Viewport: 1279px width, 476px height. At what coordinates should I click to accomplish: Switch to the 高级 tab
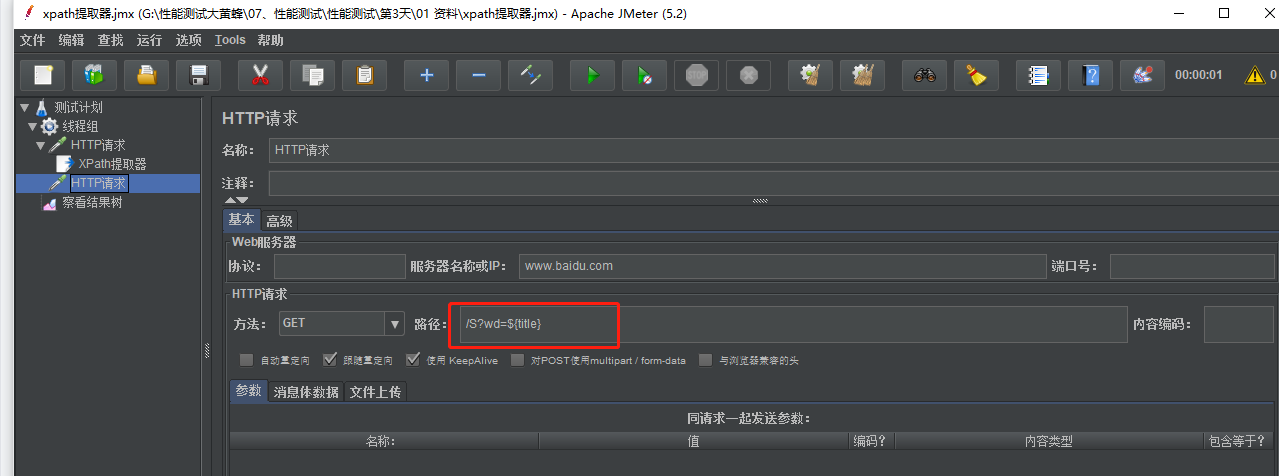pos(279,221)
